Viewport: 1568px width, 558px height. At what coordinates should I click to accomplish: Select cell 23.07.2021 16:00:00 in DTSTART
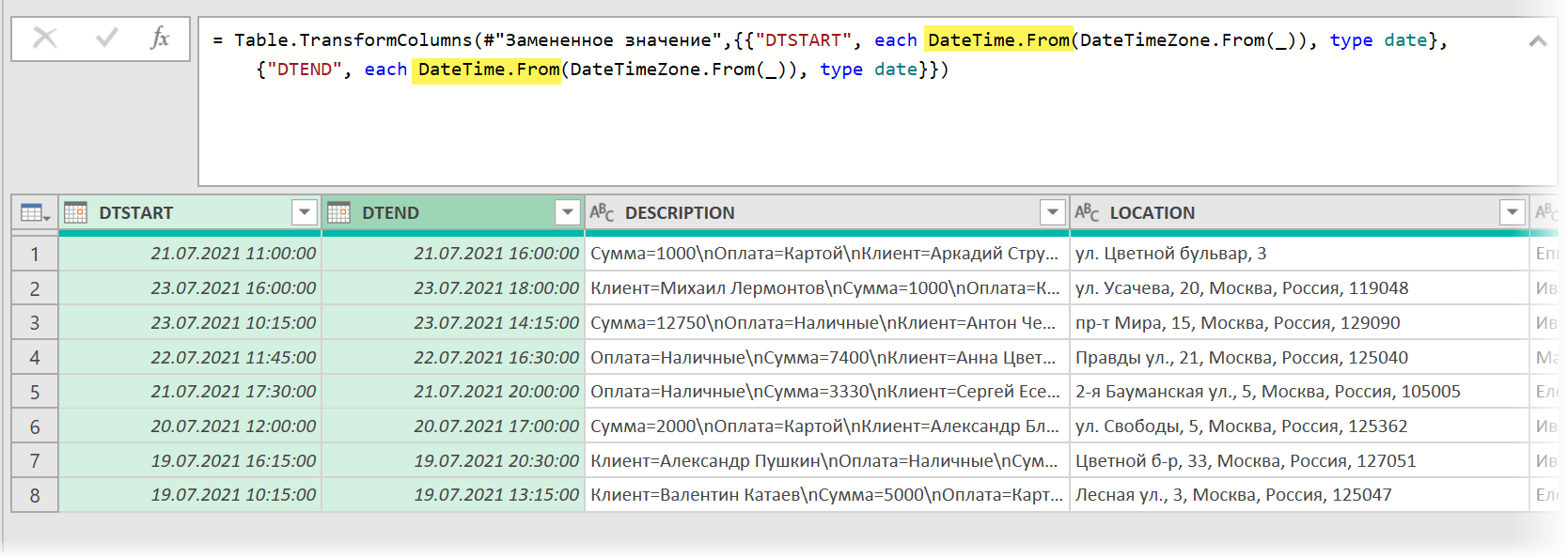click(x=190, y=288)
